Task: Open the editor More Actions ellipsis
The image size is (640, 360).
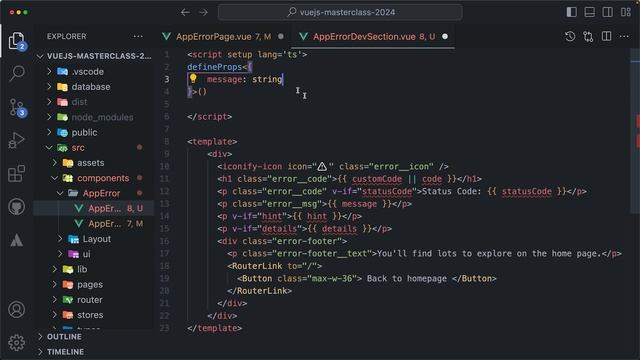Action: pyautogui.click(x=624, y=37)
